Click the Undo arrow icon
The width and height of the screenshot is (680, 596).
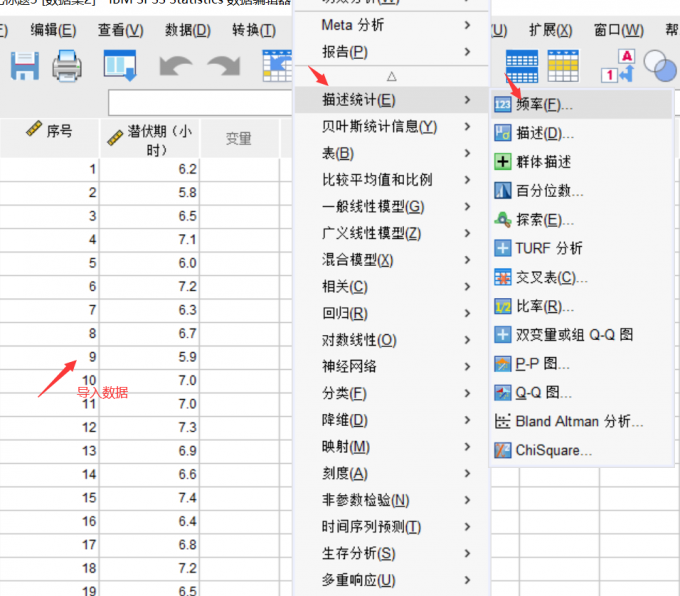(175, 66)
